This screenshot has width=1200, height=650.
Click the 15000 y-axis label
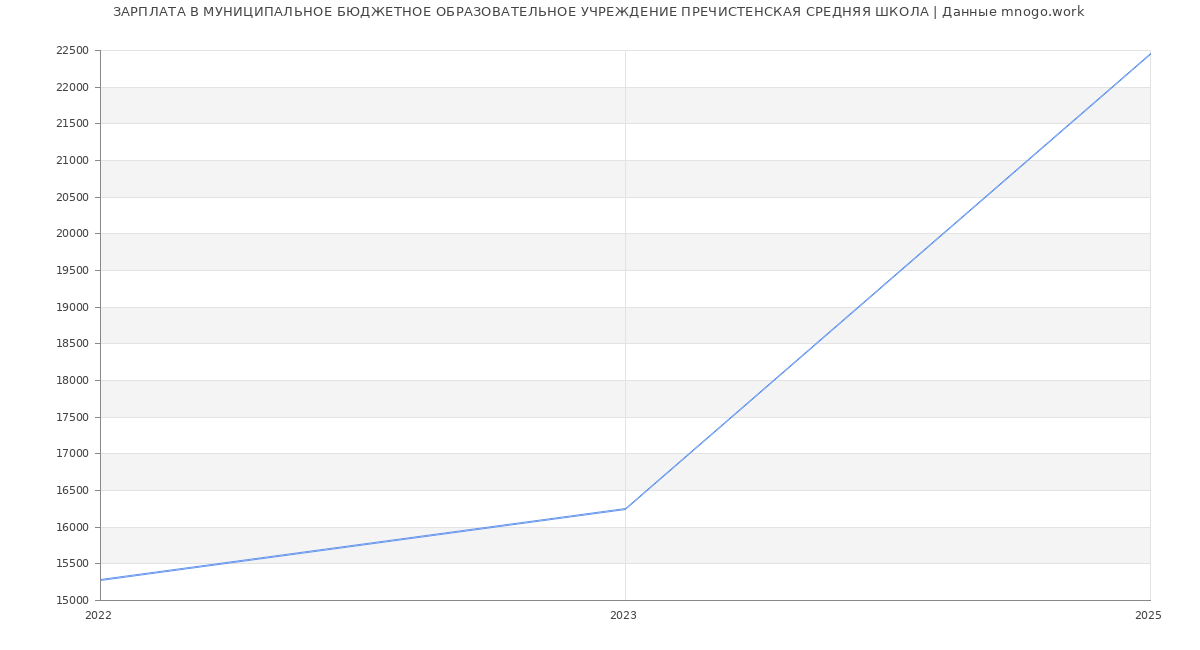[x=72, y=601]
